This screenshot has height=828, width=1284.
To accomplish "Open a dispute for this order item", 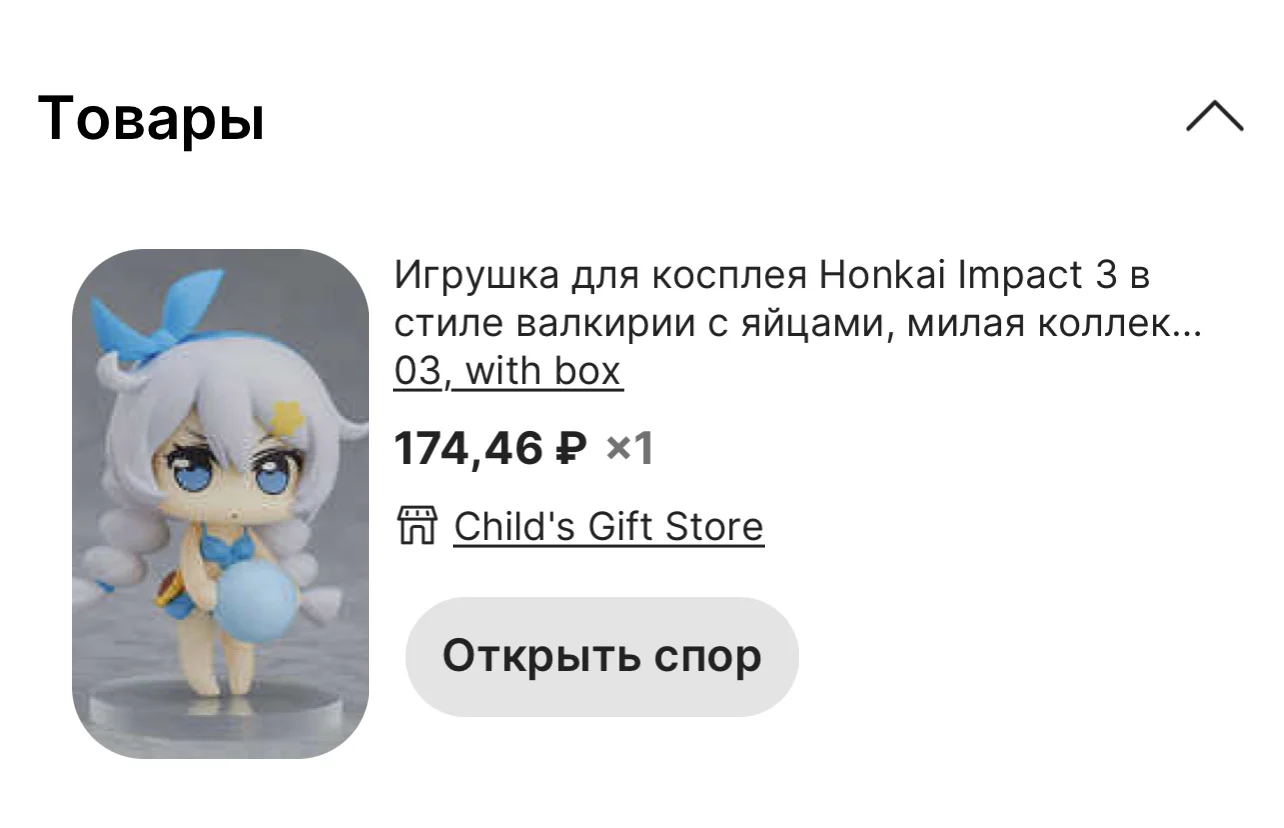I will [x=601, y=656].
